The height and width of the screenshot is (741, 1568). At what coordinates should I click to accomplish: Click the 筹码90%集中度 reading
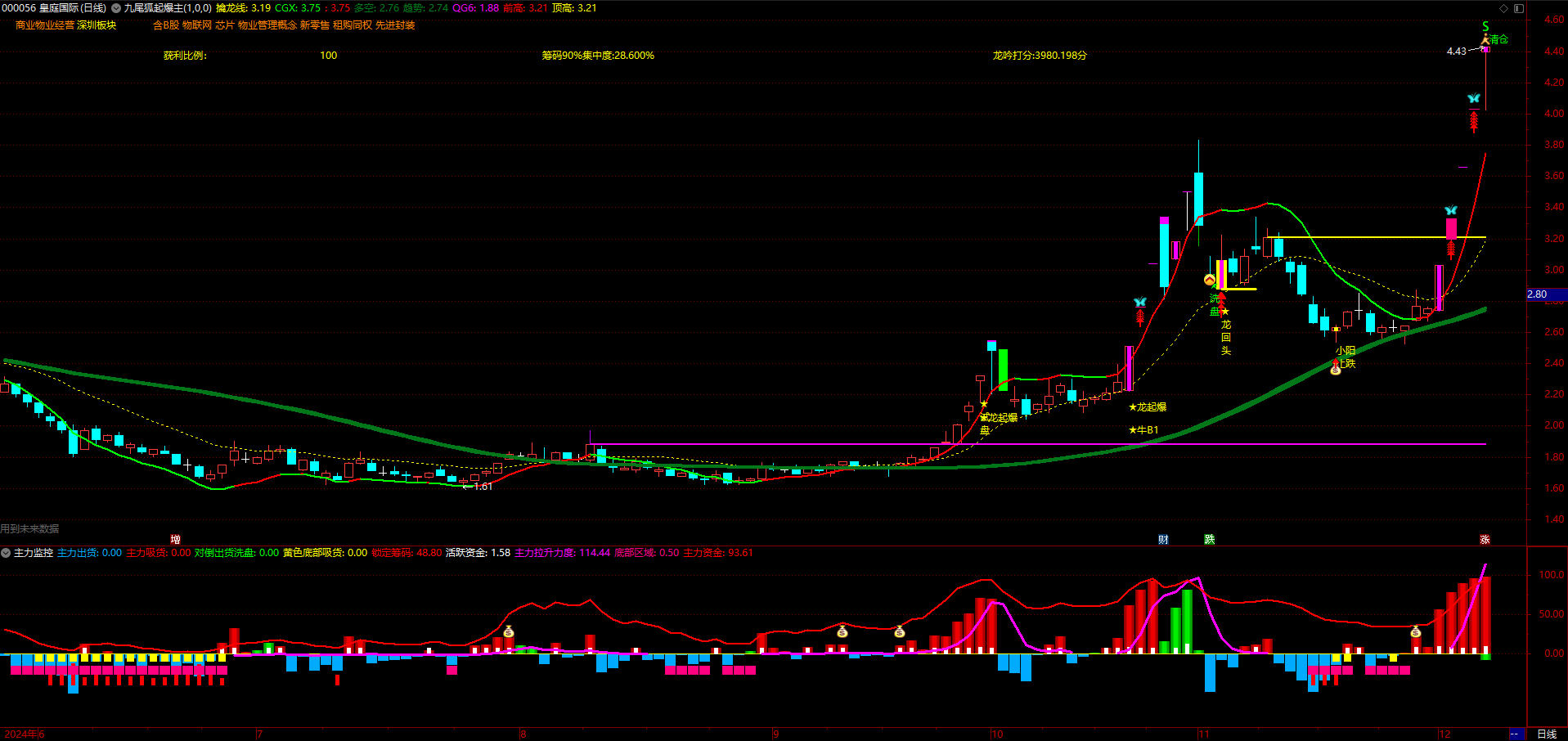598,56
